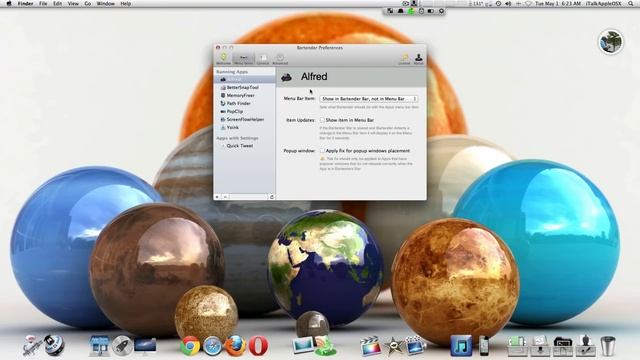Open the Finder menu in the menu bar
This screenshot has height=360, width=640.
25,3
